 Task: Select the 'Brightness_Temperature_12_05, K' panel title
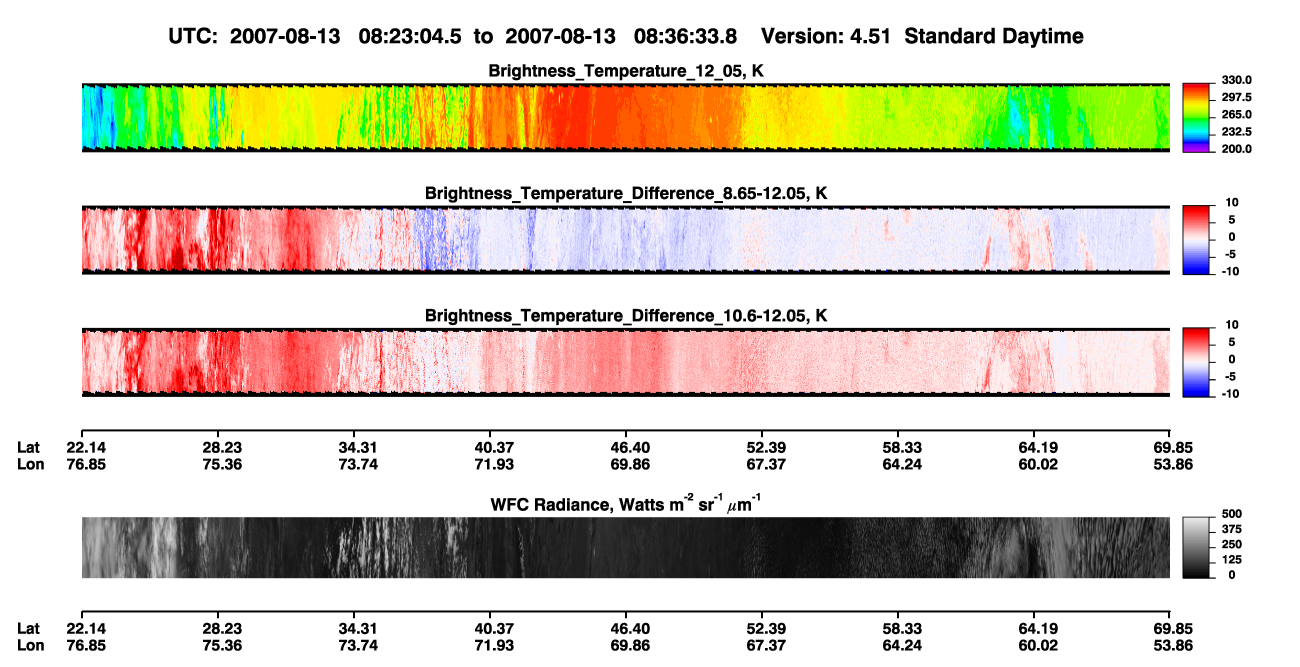coord(626,71)
